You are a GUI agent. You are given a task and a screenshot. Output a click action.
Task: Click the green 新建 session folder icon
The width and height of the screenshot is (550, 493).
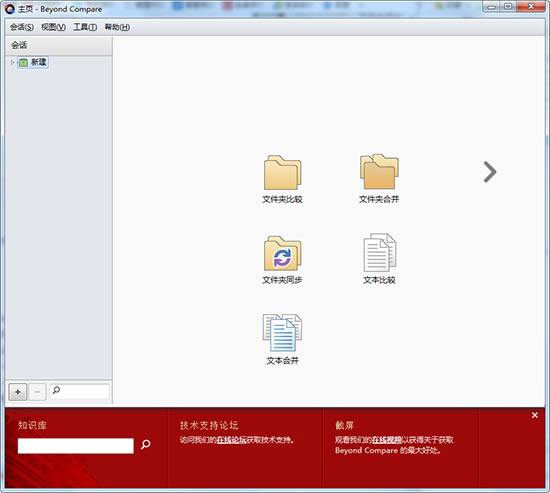pos(23,63)
